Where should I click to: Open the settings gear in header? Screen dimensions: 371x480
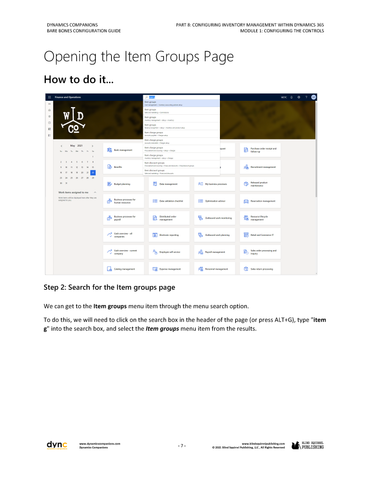click(x=299, y=97)
